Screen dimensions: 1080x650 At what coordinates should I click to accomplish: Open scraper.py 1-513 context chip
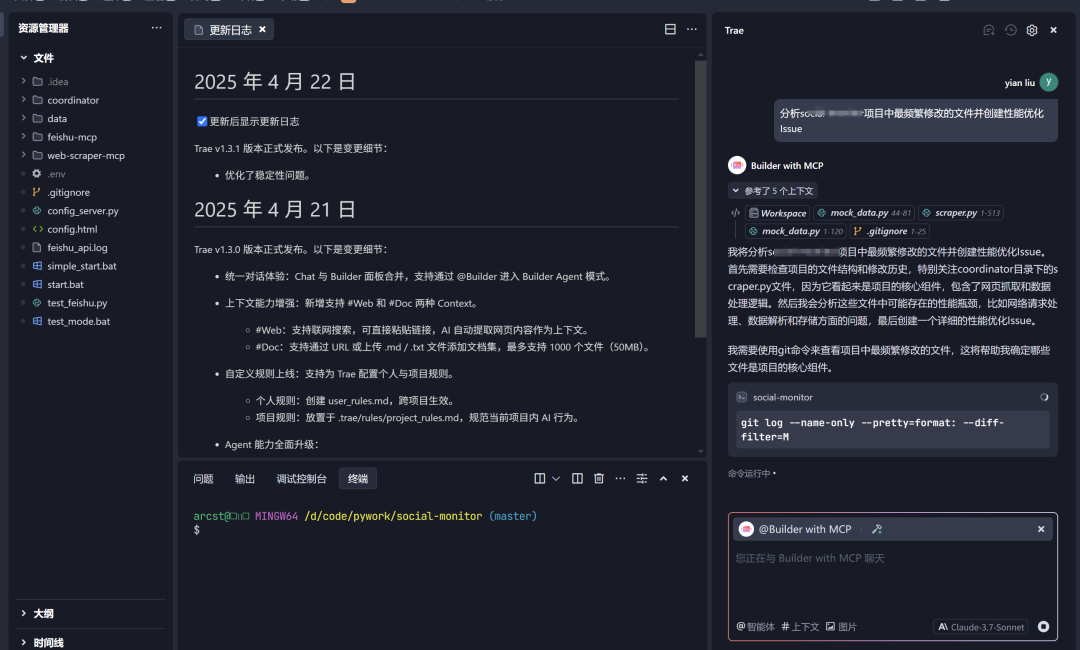[x=960, y=213]
